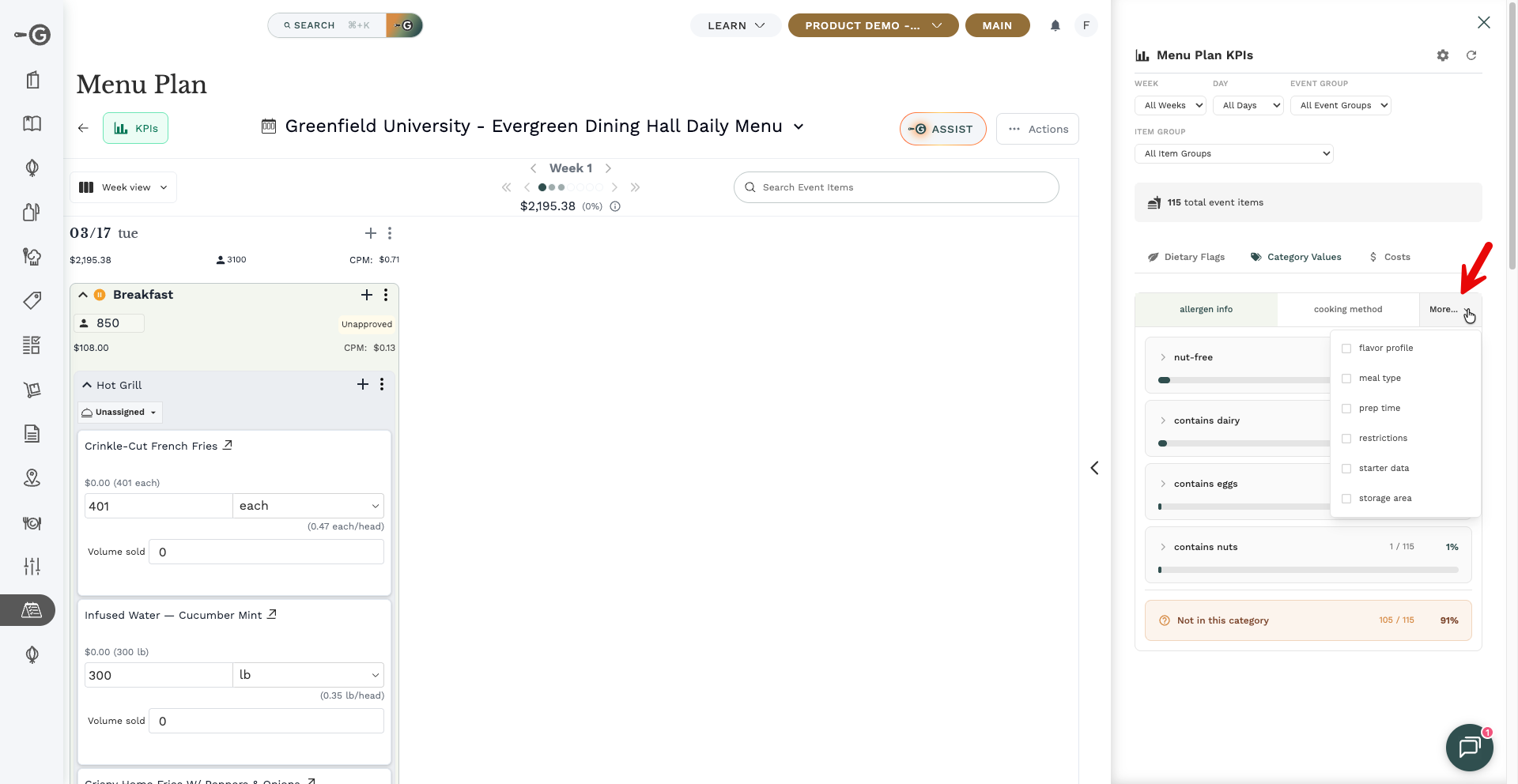This screenshot has width=1518, height=784.
Task: Click info icon next to weekly total
Action: click(615, 206)
